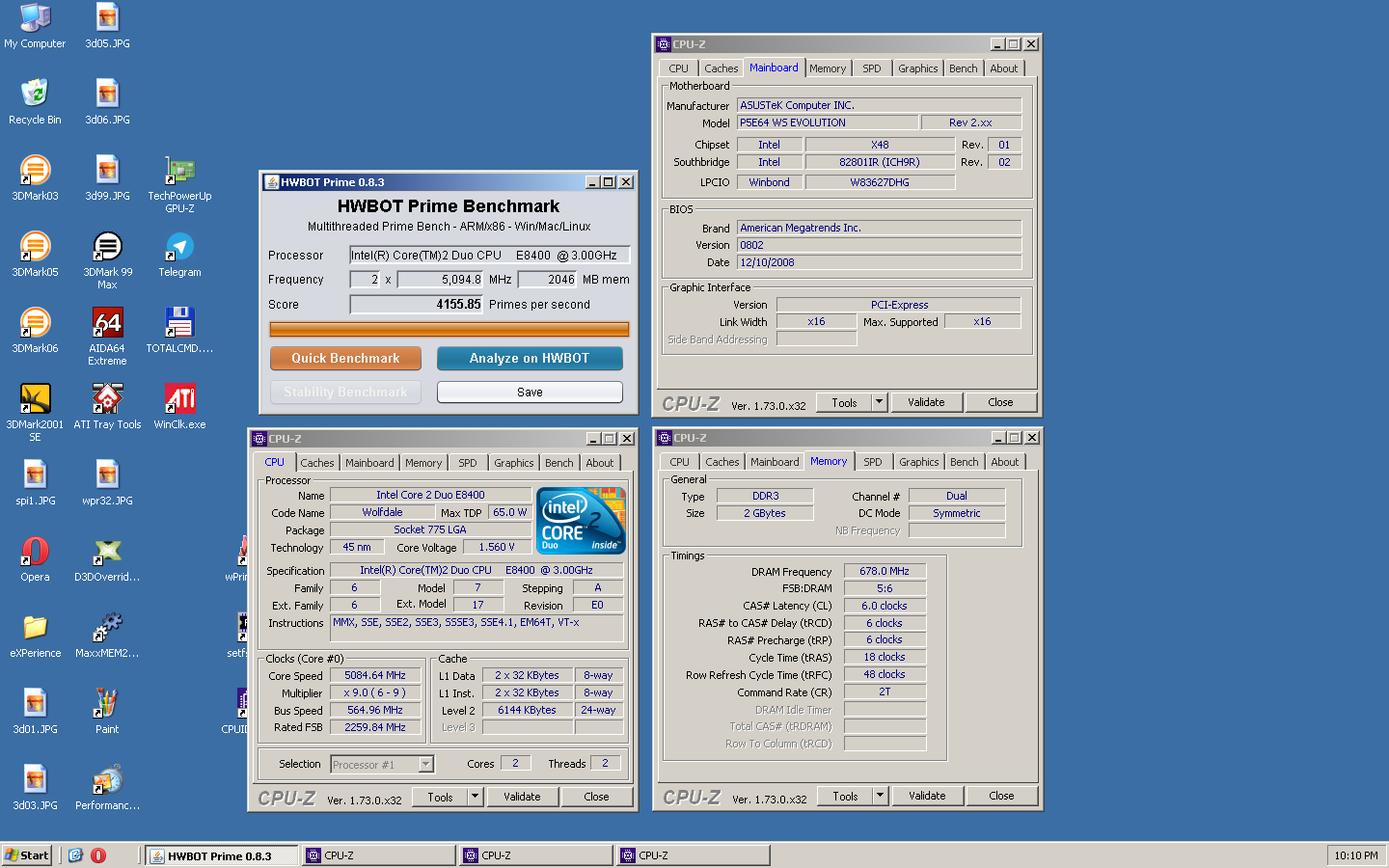Click Processor name field in HWBOT Prime

489,256
